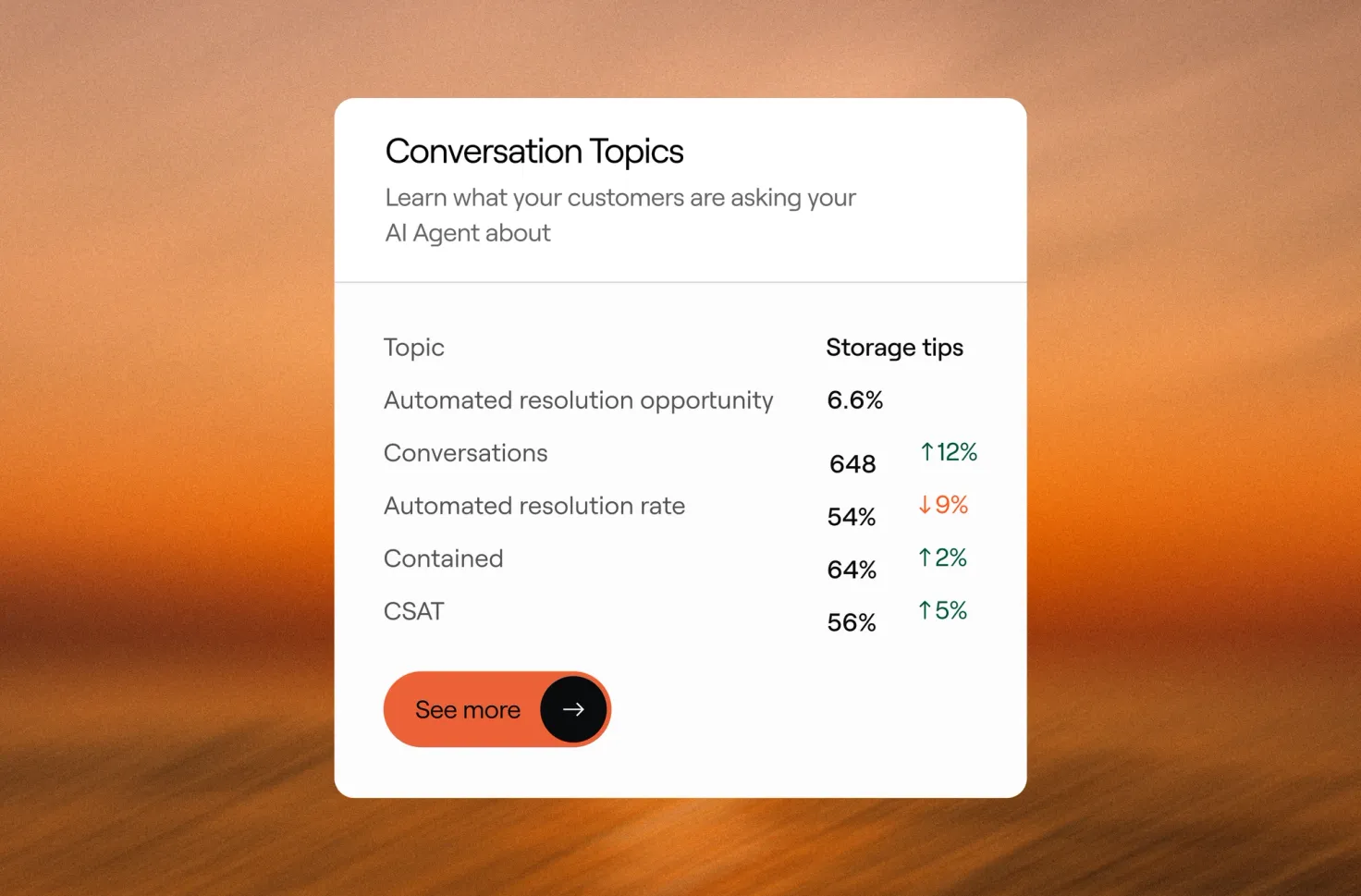Select the Automated resolution opportunity label
The height and width of the screenshot is (896, 1361).
[x=579, y=400]
